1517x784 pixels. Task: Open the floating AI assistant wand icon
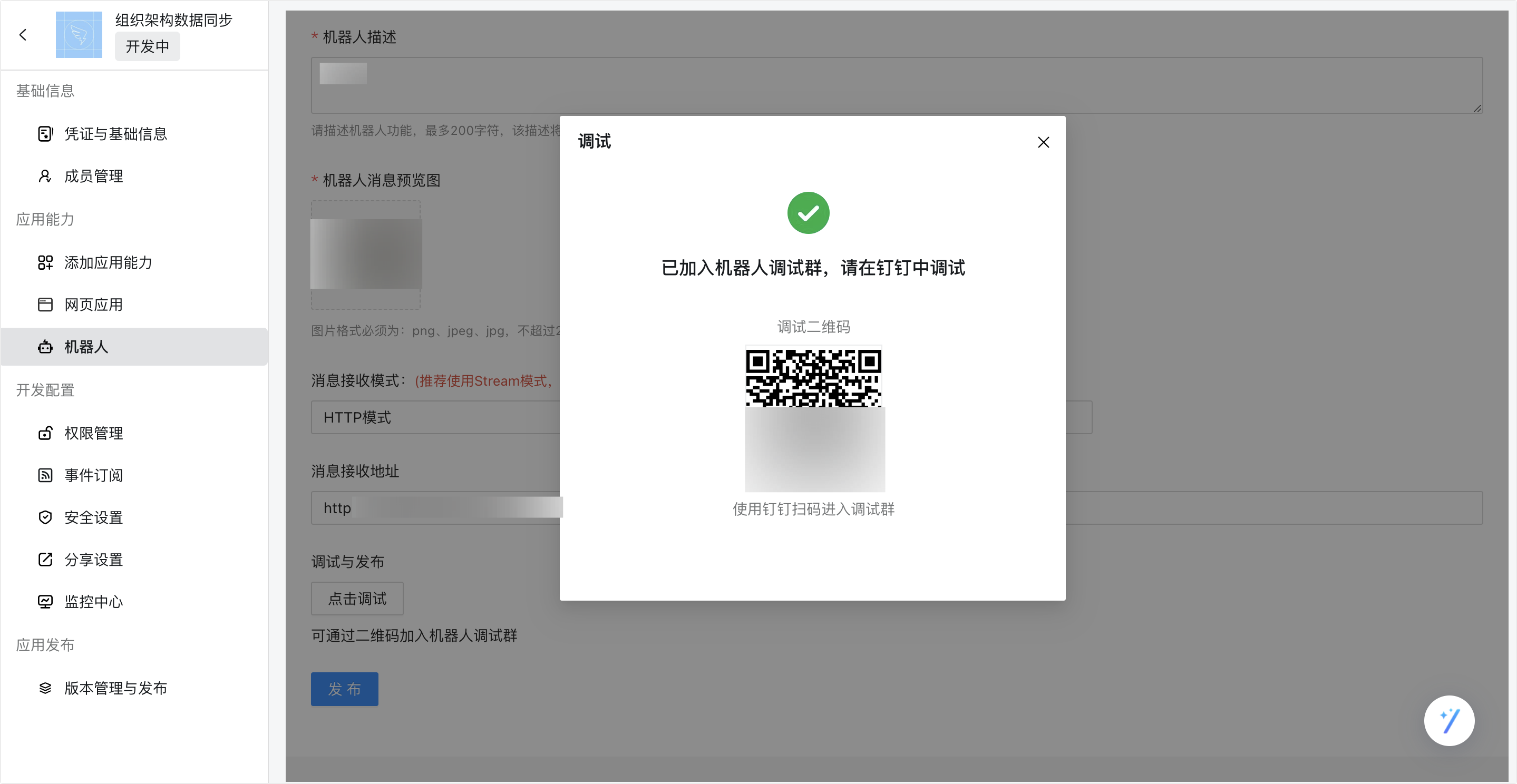(x=1448, y=721)
